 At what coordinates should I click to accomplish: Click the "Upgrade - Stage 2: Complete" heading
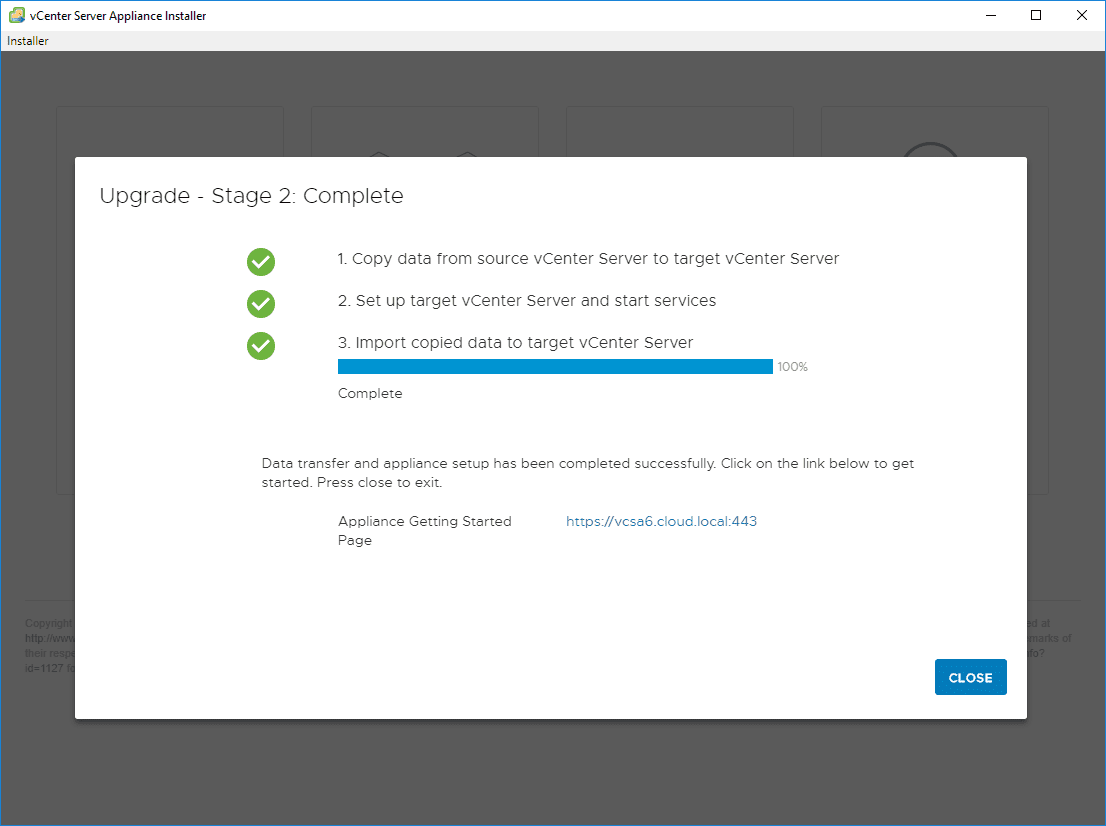tap(251, 195)
